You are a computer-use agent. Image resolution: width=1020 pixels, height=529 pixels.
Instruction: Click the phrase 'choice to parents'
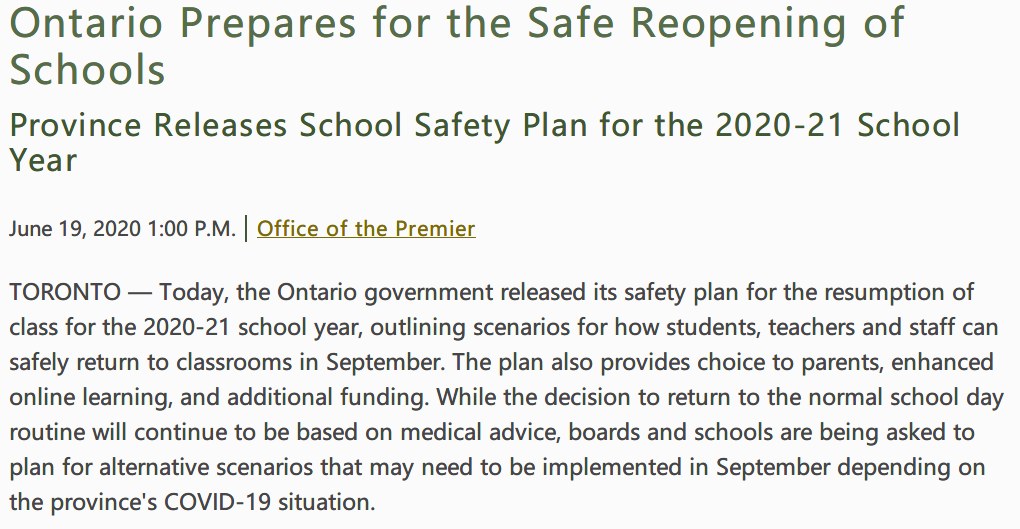[x=790, y=362]
